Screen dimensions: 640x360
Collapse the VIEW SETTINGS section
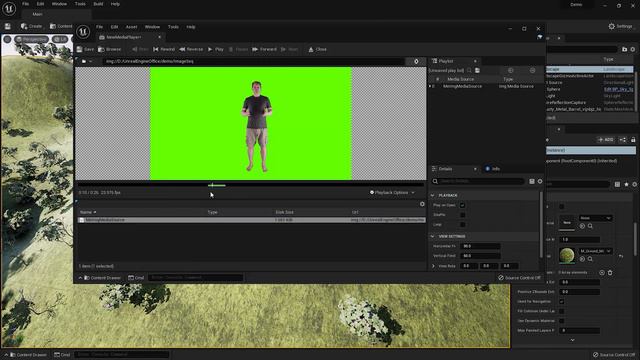(433, 236)
